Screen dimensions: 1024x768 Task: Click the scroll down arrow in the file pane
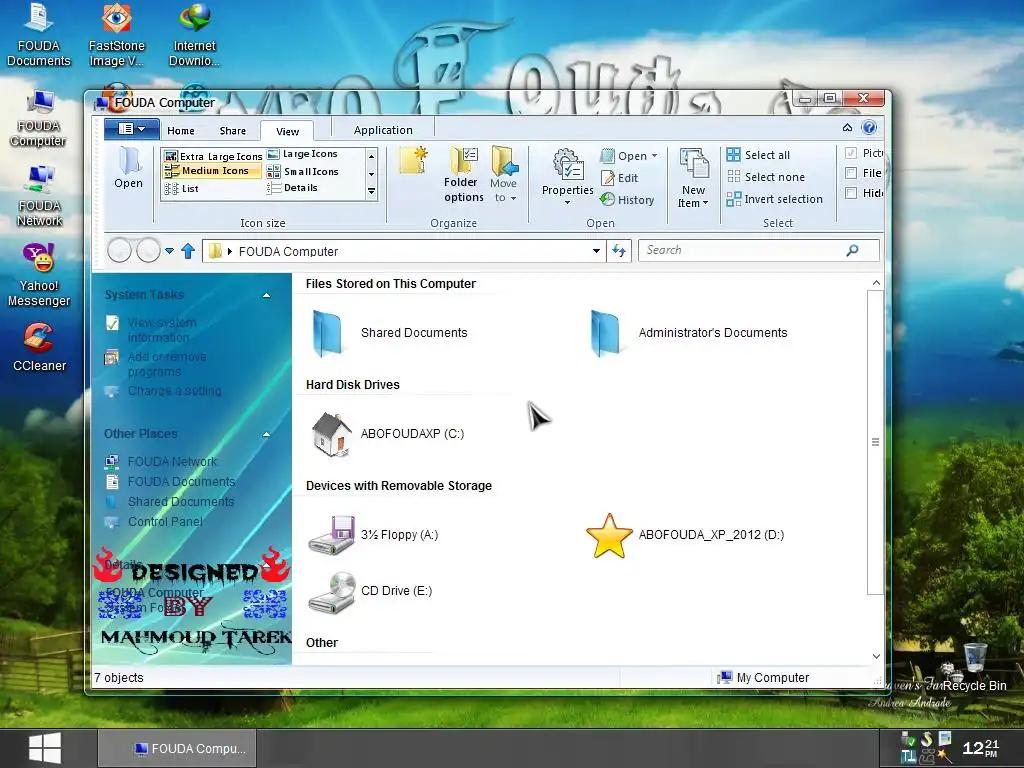click(x=876, y=656)
